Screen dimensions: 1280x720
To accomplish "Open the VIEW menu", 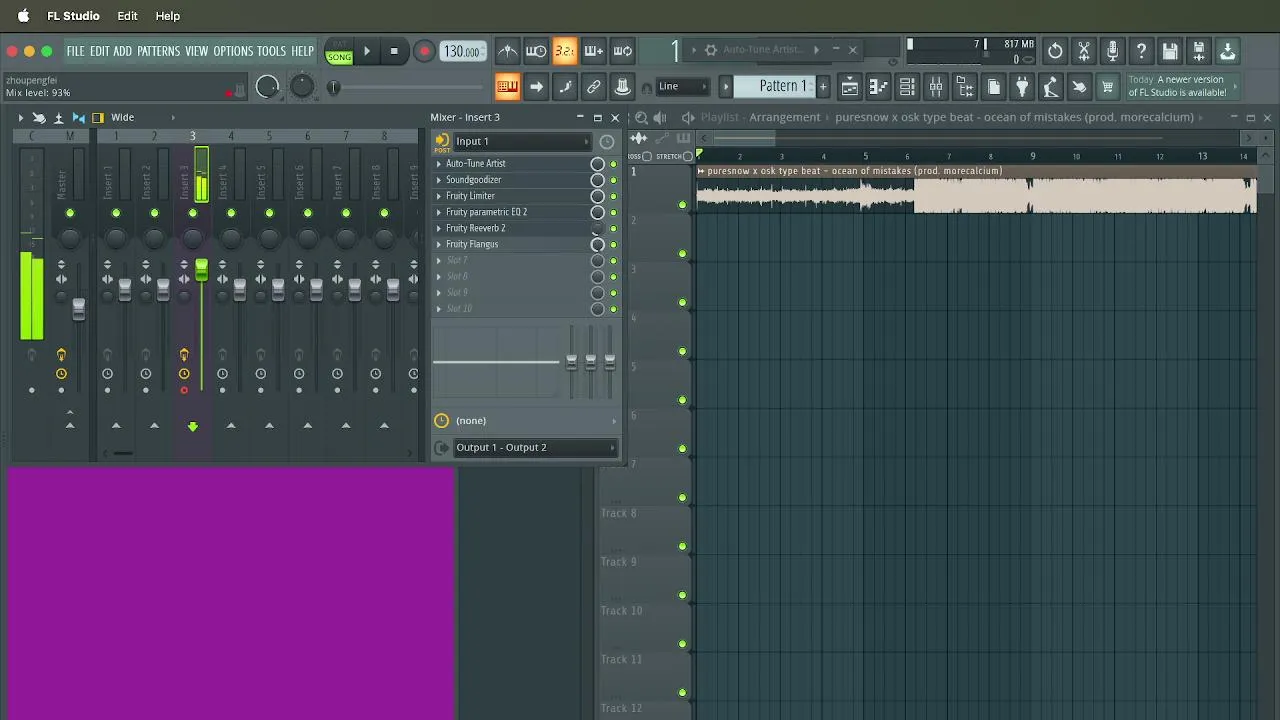I will [196, 51].
